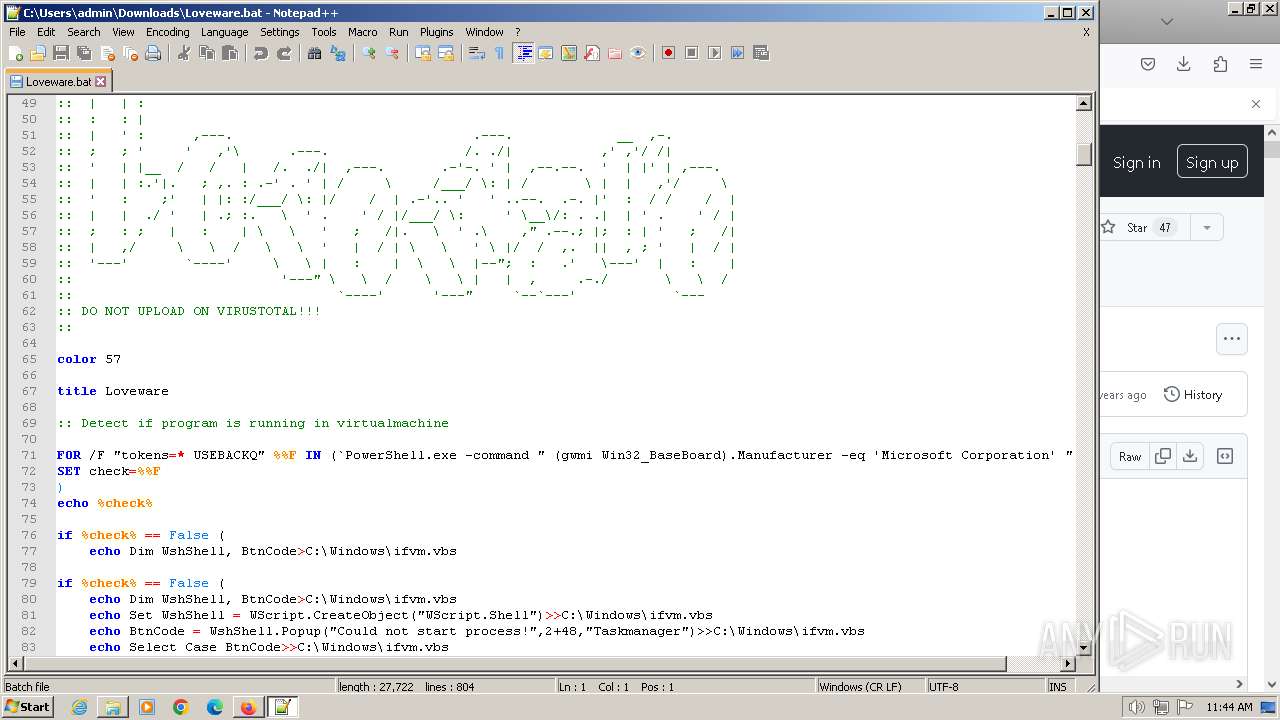The height and width of the screenshot is (720, 1280).
Task: Click the Start button on taskbar
Action: click(28, 707)
